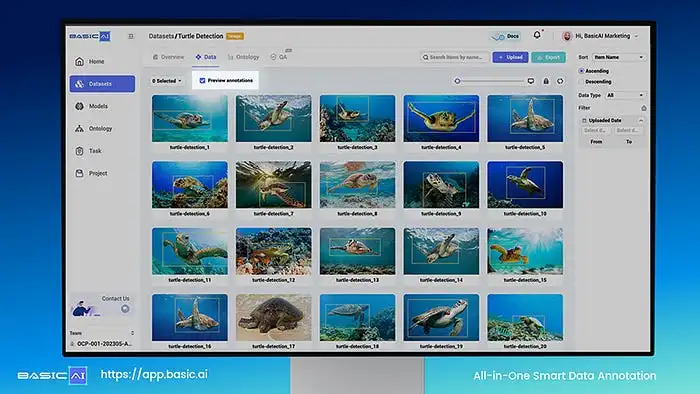
Task: Click the Home icon in the sidebar
Action: pyautogui.click(x=79, y=62)
